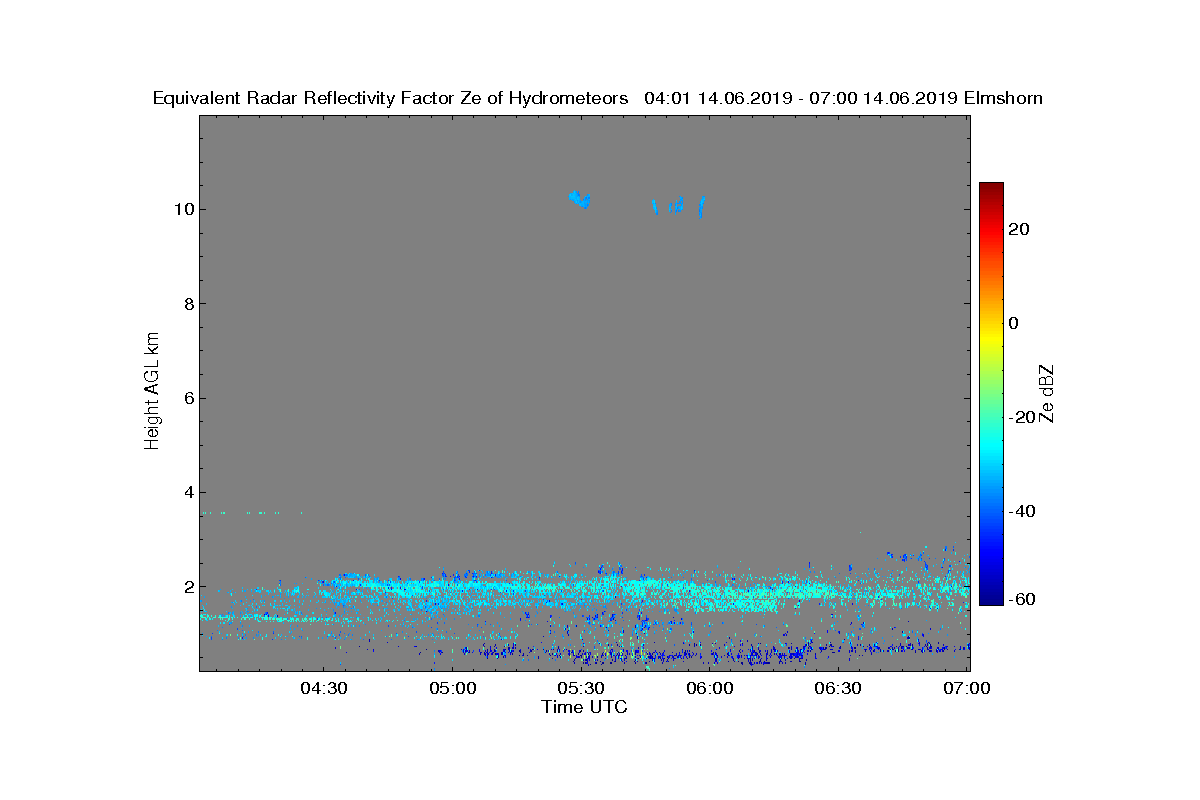Click the 'Height AGL km' axis label
The image size is (1200, 800).
coord(152,392)
